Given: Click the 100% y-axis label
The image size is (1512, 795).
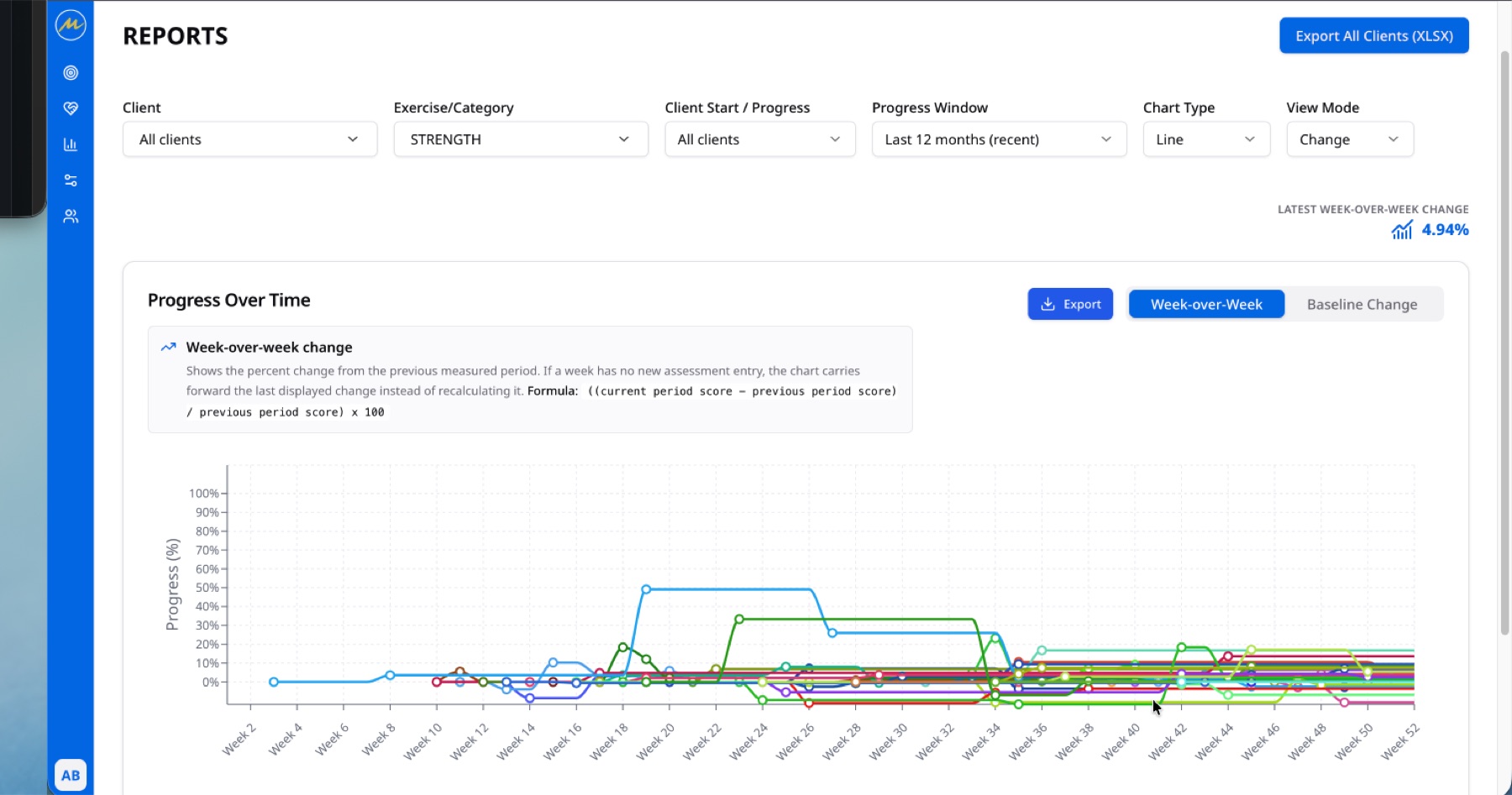Looking at the screenshot, I should (203, 494).
